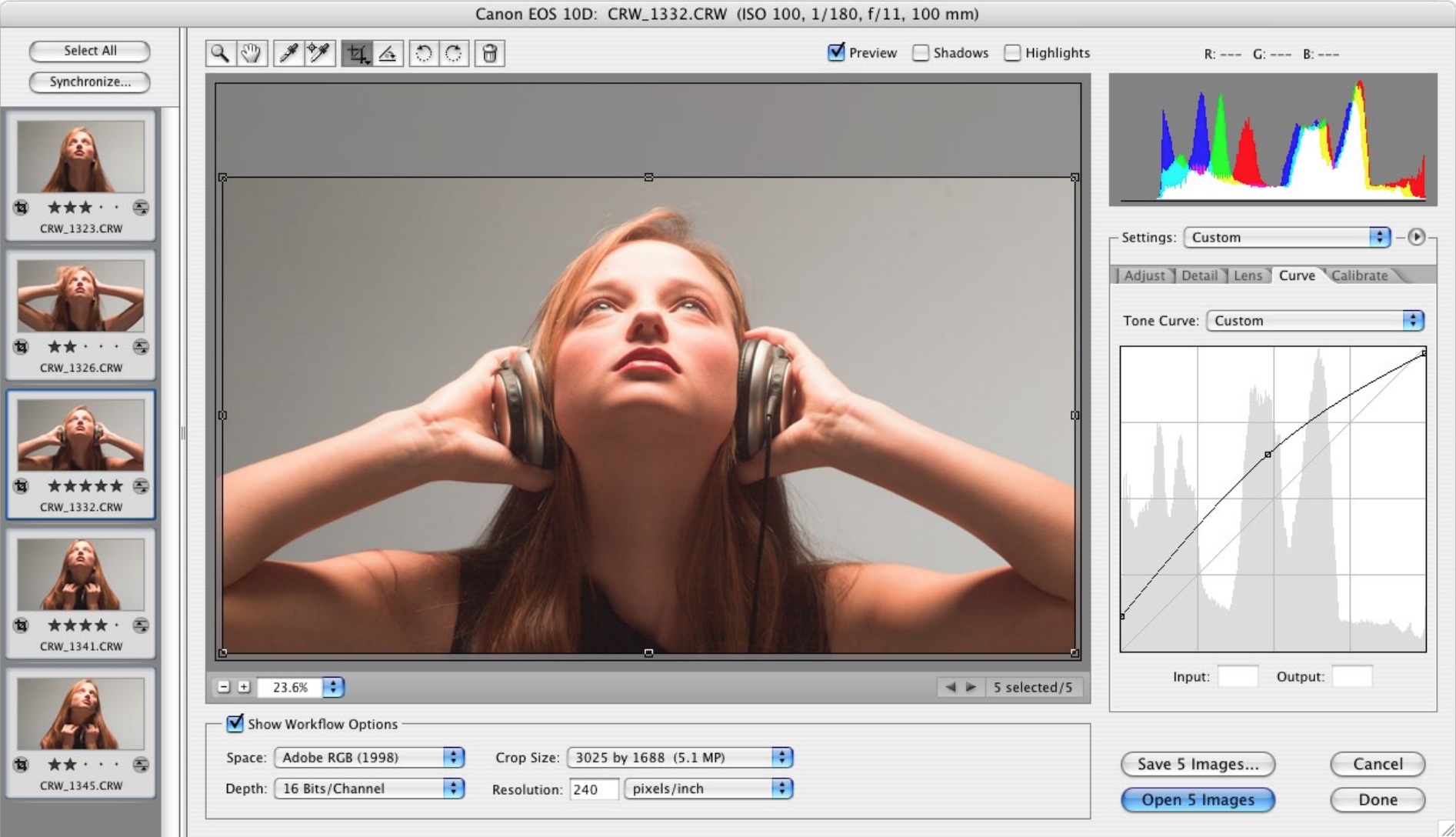Enable Highlights clipping warning

[1012, 52]
